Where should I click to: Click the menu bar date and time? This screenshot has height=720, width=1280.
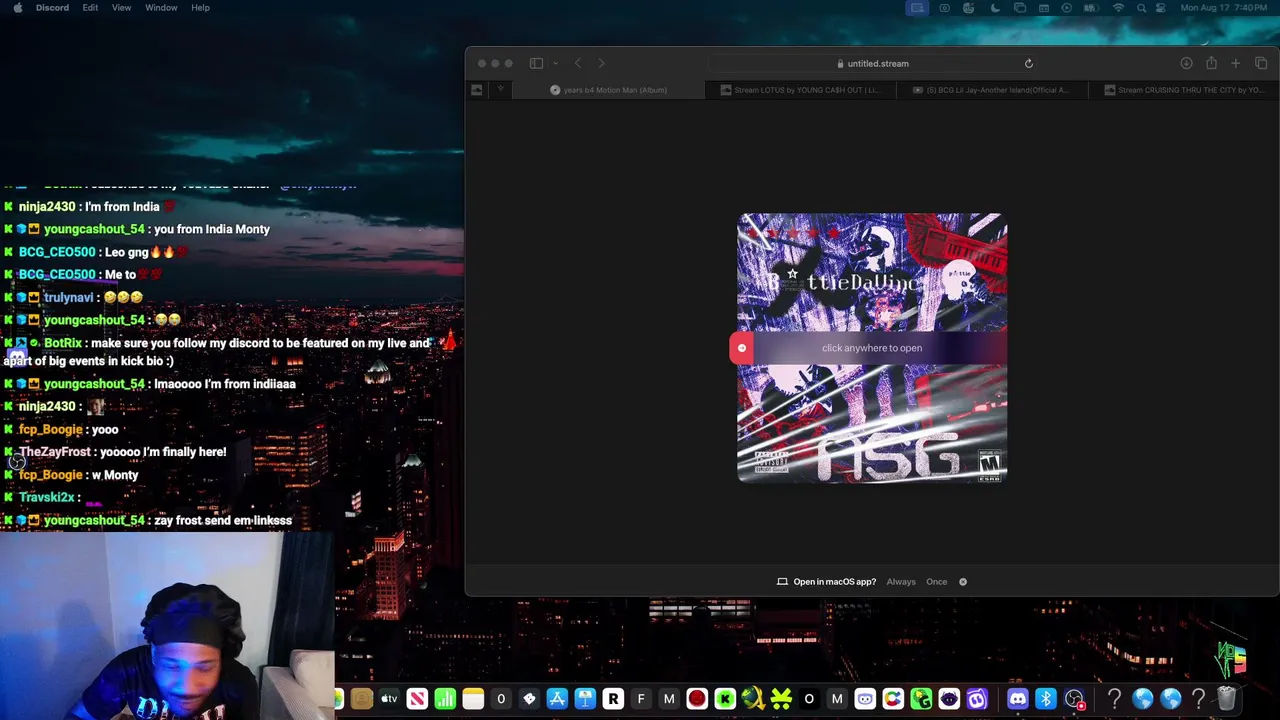click(1226, 8)
